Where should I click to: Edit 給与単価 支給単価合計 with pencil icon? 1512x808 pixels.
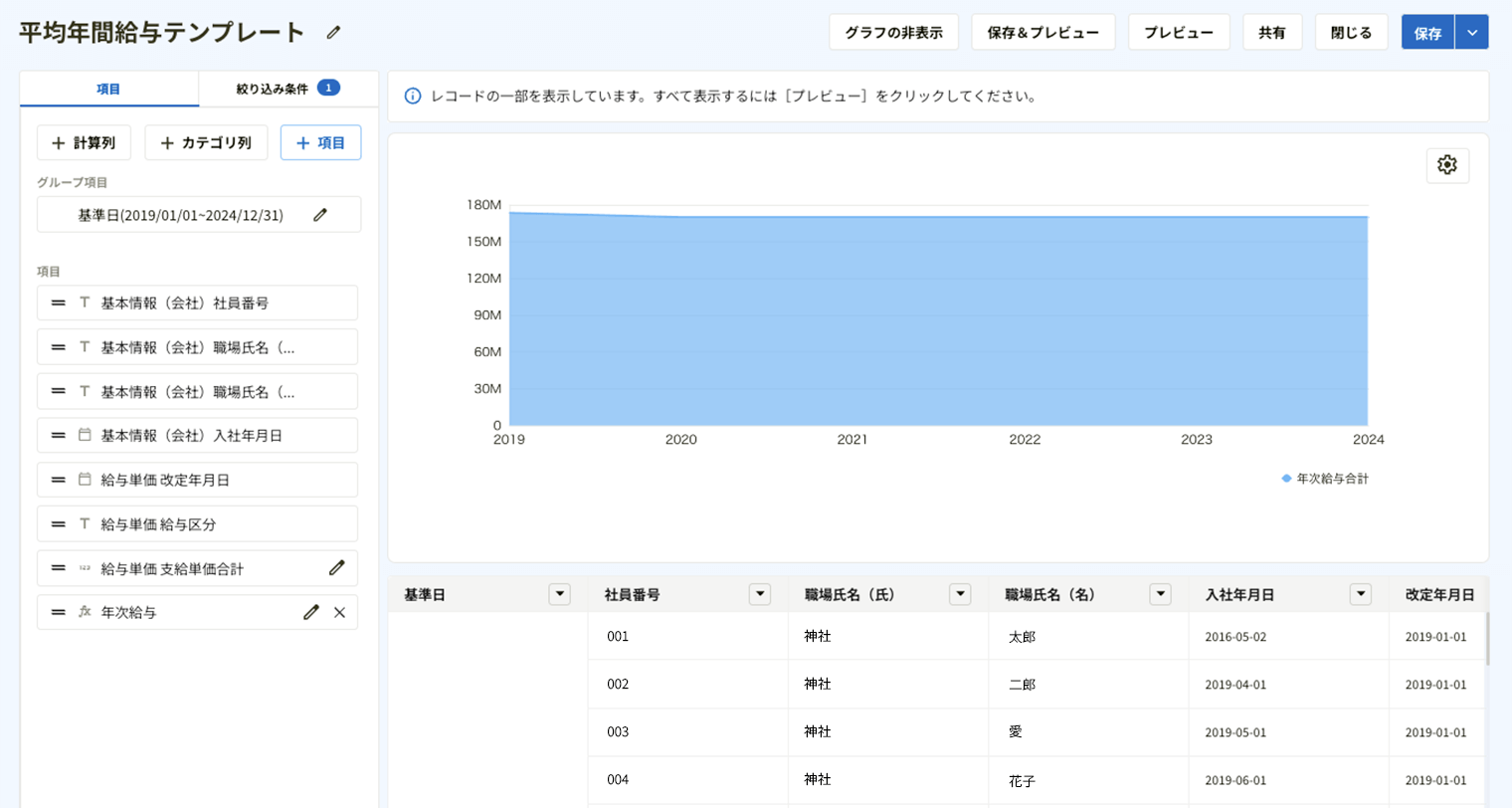337,568
